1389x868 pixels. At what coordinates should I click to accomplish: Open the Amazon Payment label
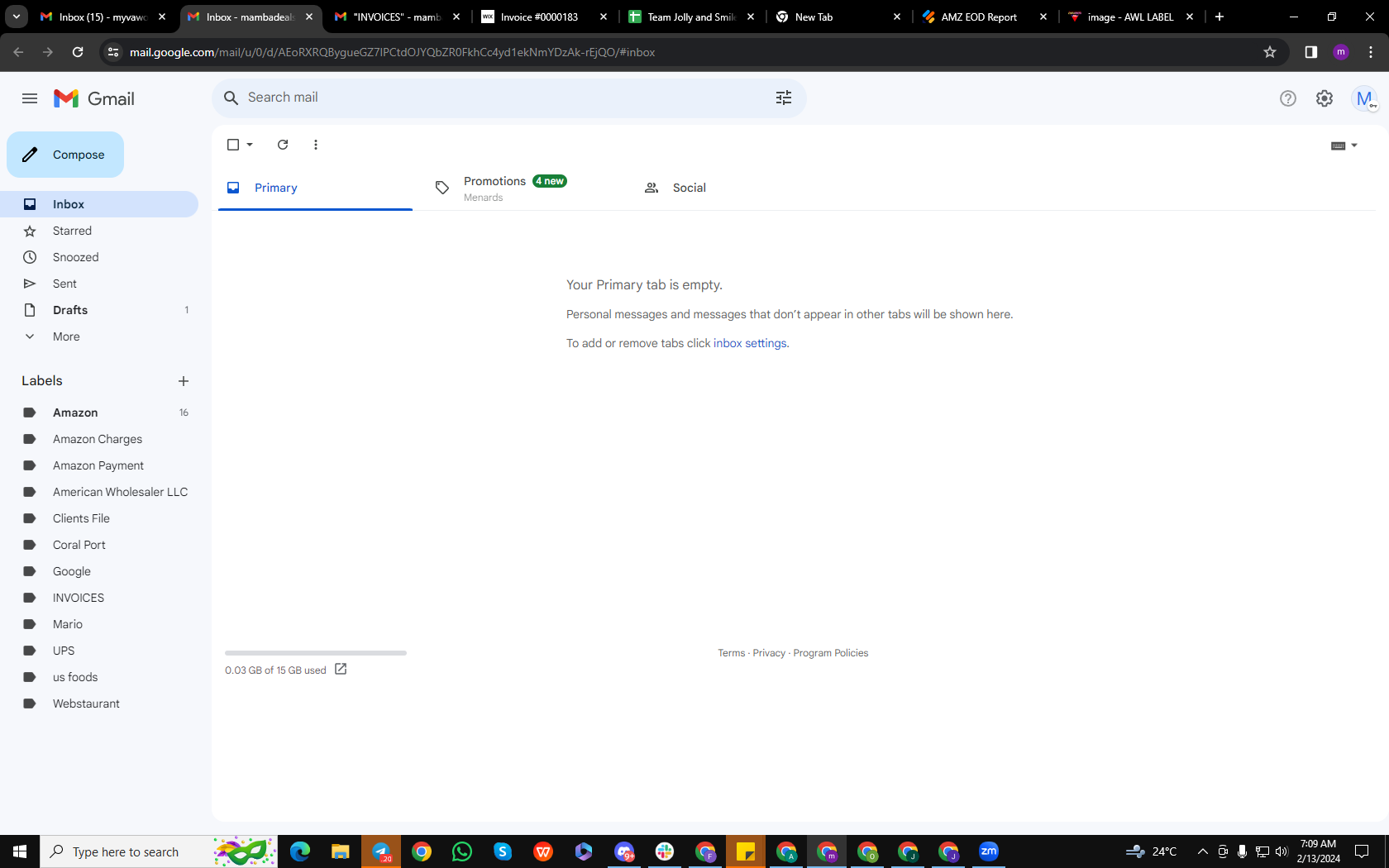pyautogui.click(x=99, y=465)
